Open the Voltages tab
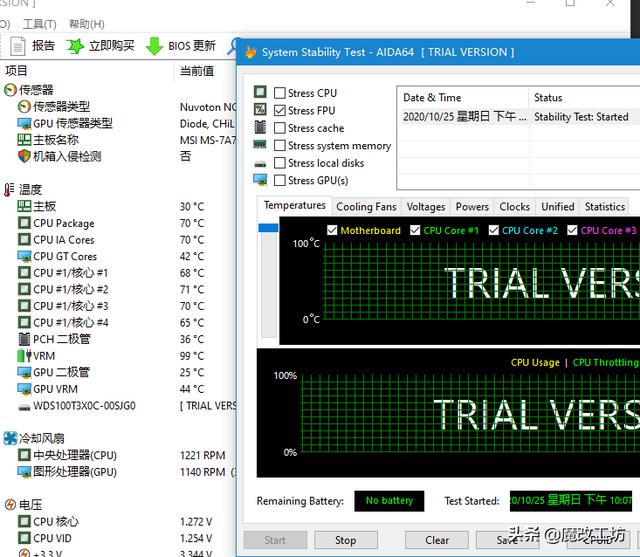 point(426,207)
